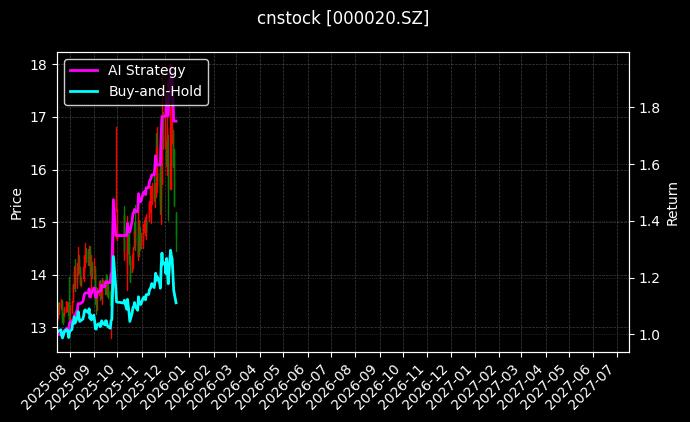690x422 pixels.
Task: Click the 1.0 return tick label
Action: [x=649, y=335]
